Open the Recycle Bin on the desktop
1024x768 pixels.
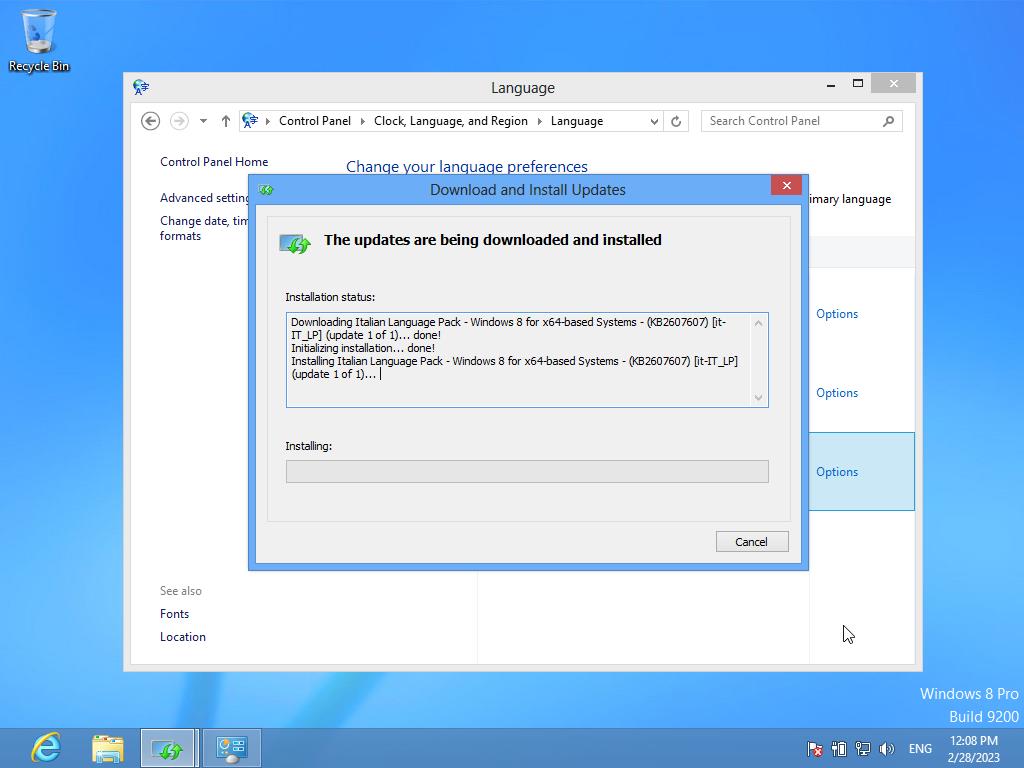39,40
